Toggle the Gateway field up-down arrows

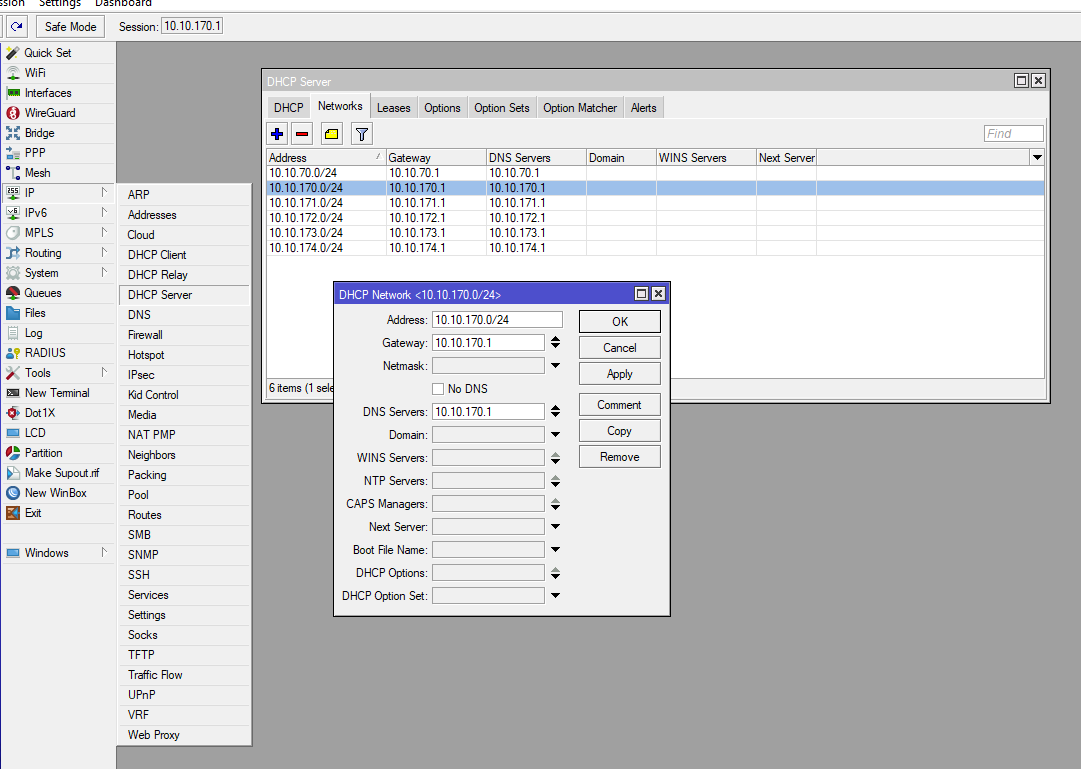tap(555, 343)
